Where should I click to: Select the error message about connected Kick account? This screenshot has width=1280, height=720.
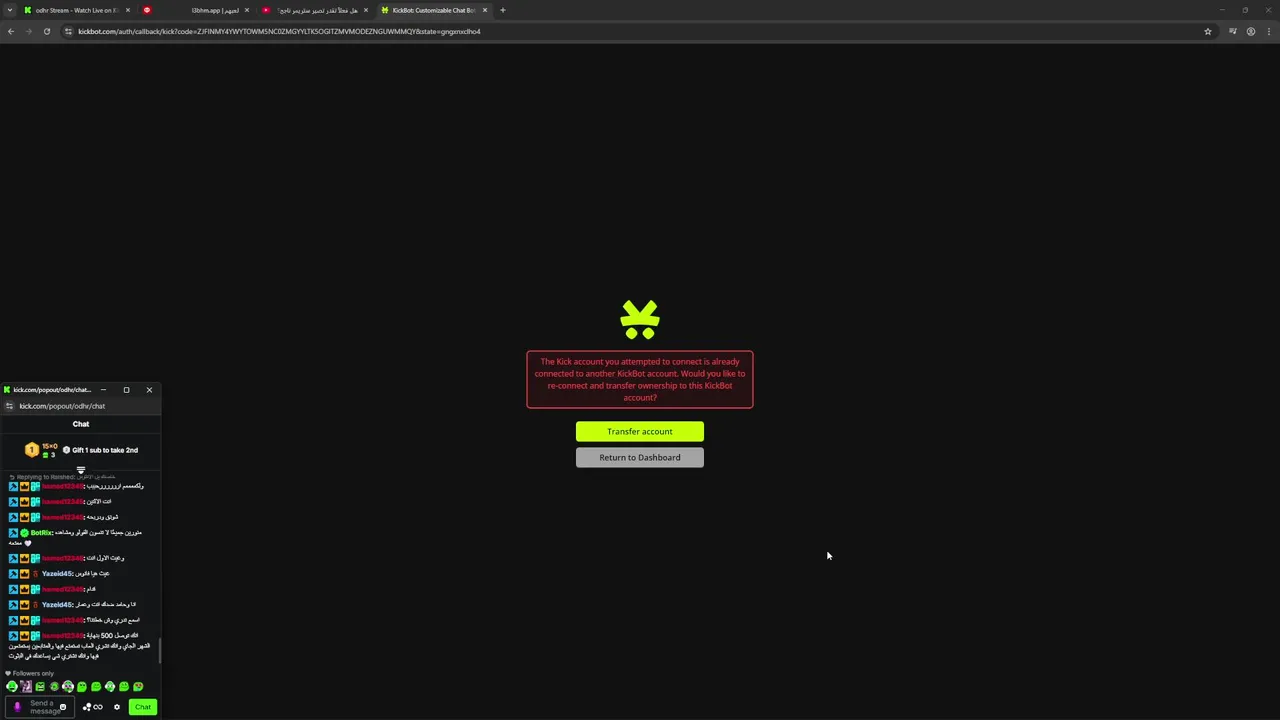(x=640, y=379)
